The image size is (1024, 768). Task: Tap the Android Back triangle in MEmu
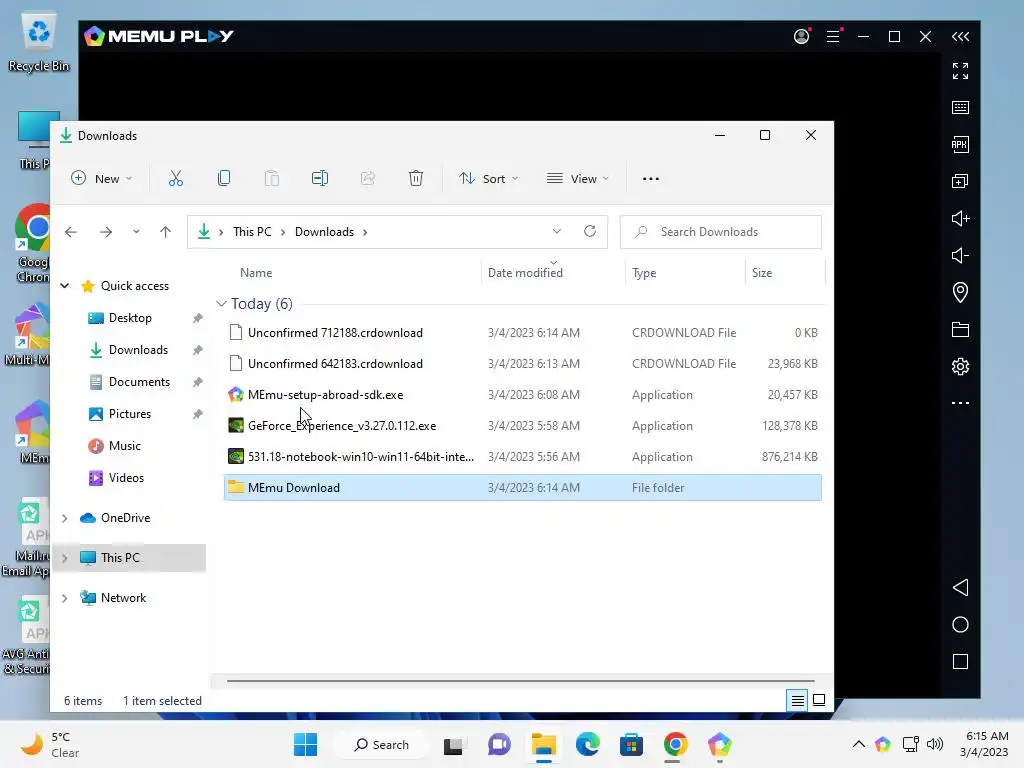pos(960,587)
